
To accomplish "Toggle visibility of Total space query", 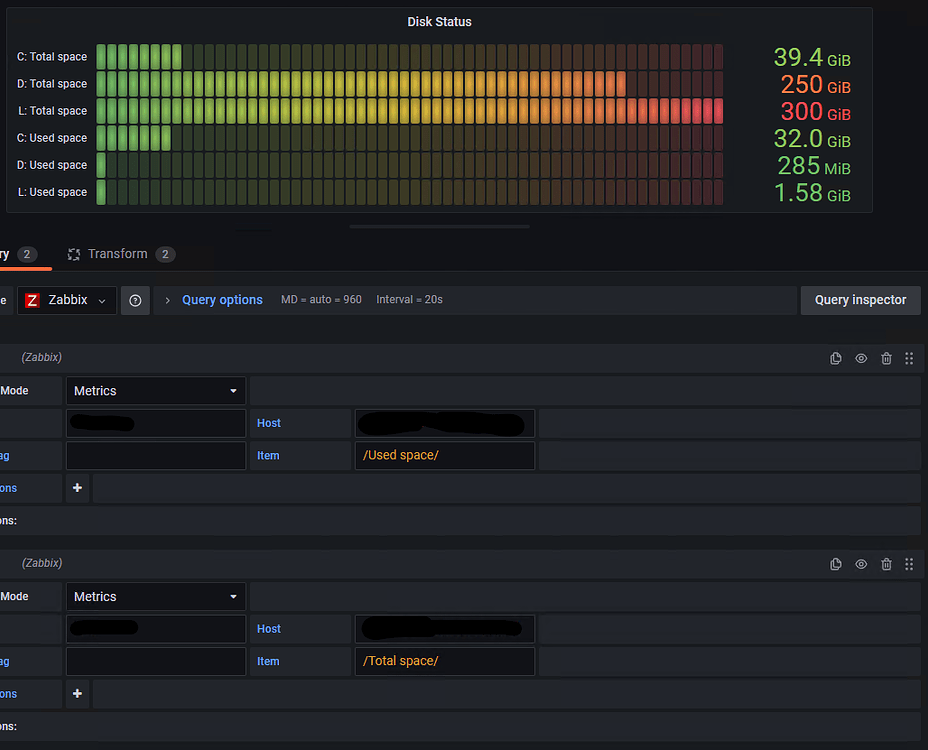I will (861, 564).
